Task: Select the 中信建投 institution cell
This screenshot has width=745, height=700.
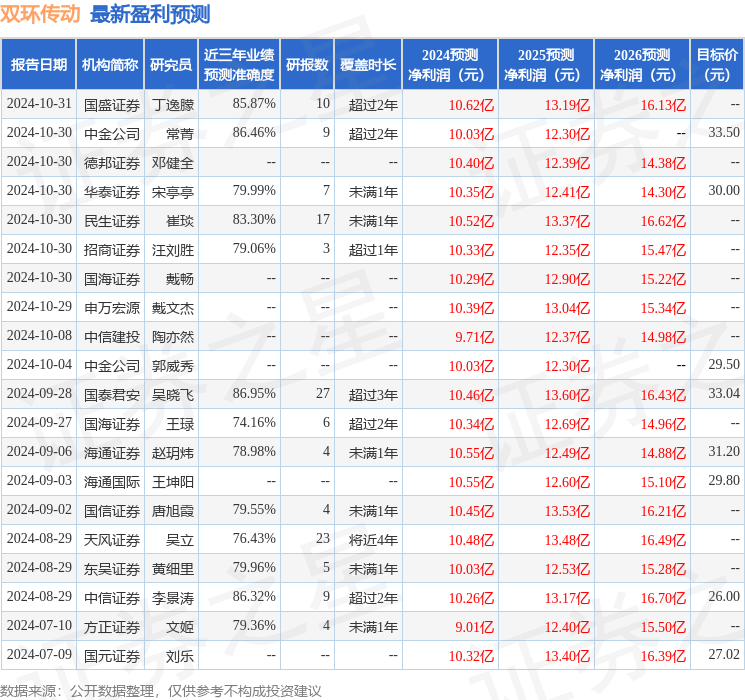Action: [x=112, y=336]
